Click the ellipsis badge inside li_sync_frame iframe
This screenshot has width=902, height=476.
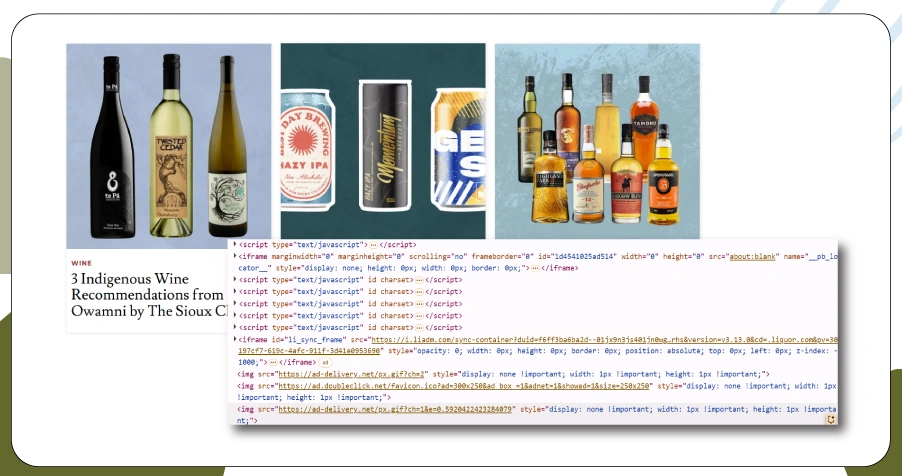(274, 362)
